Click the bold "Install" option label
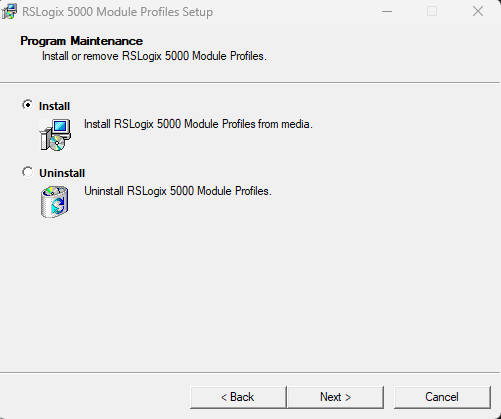 point(54,106)
